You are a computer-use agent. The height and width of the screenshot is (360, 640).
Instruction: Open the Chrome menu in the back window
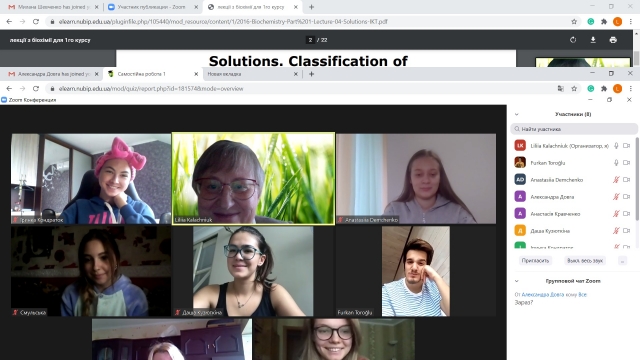click(x=631, y=22)
